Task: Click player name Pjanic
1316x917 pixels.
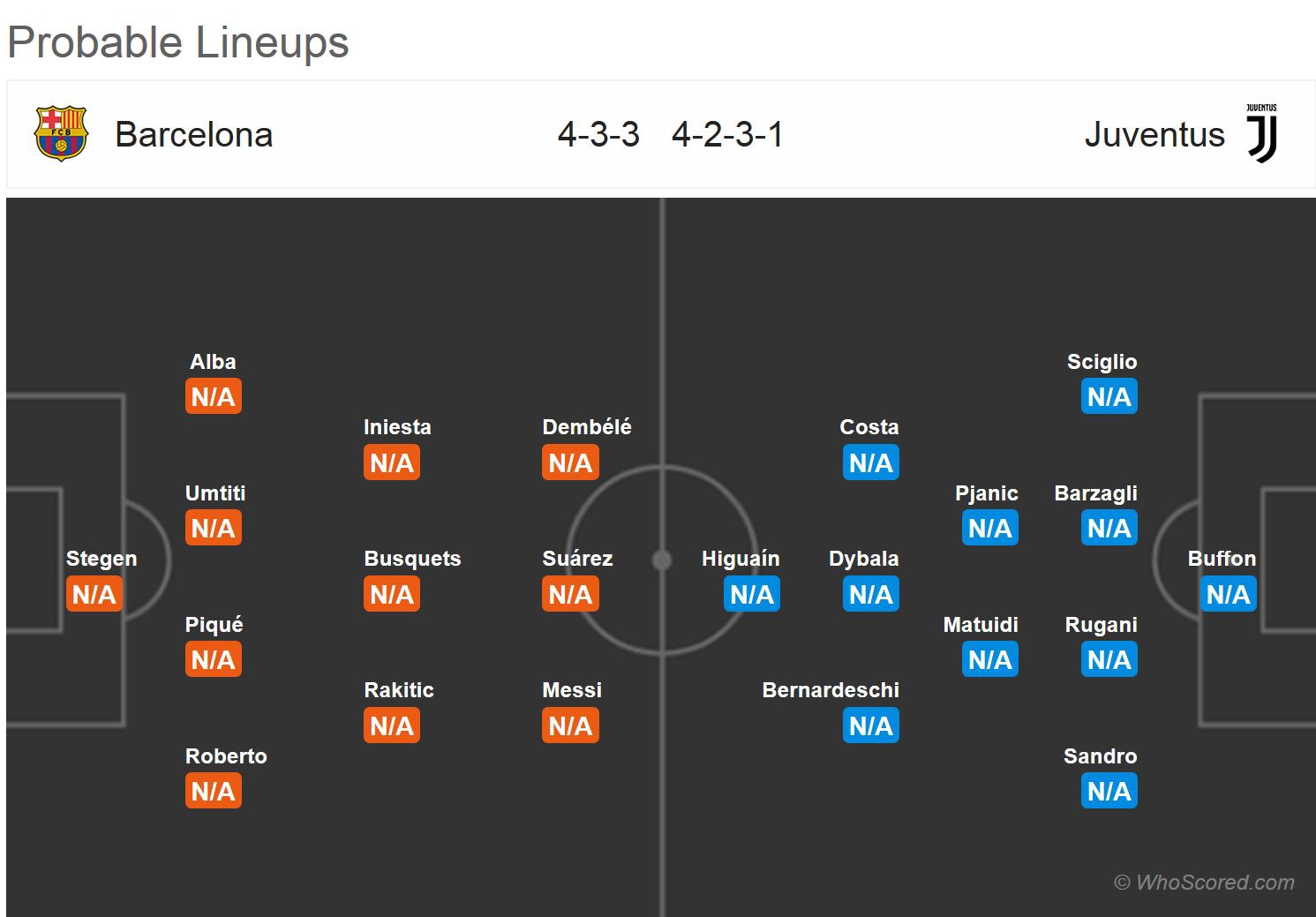Action: (986, 493)
